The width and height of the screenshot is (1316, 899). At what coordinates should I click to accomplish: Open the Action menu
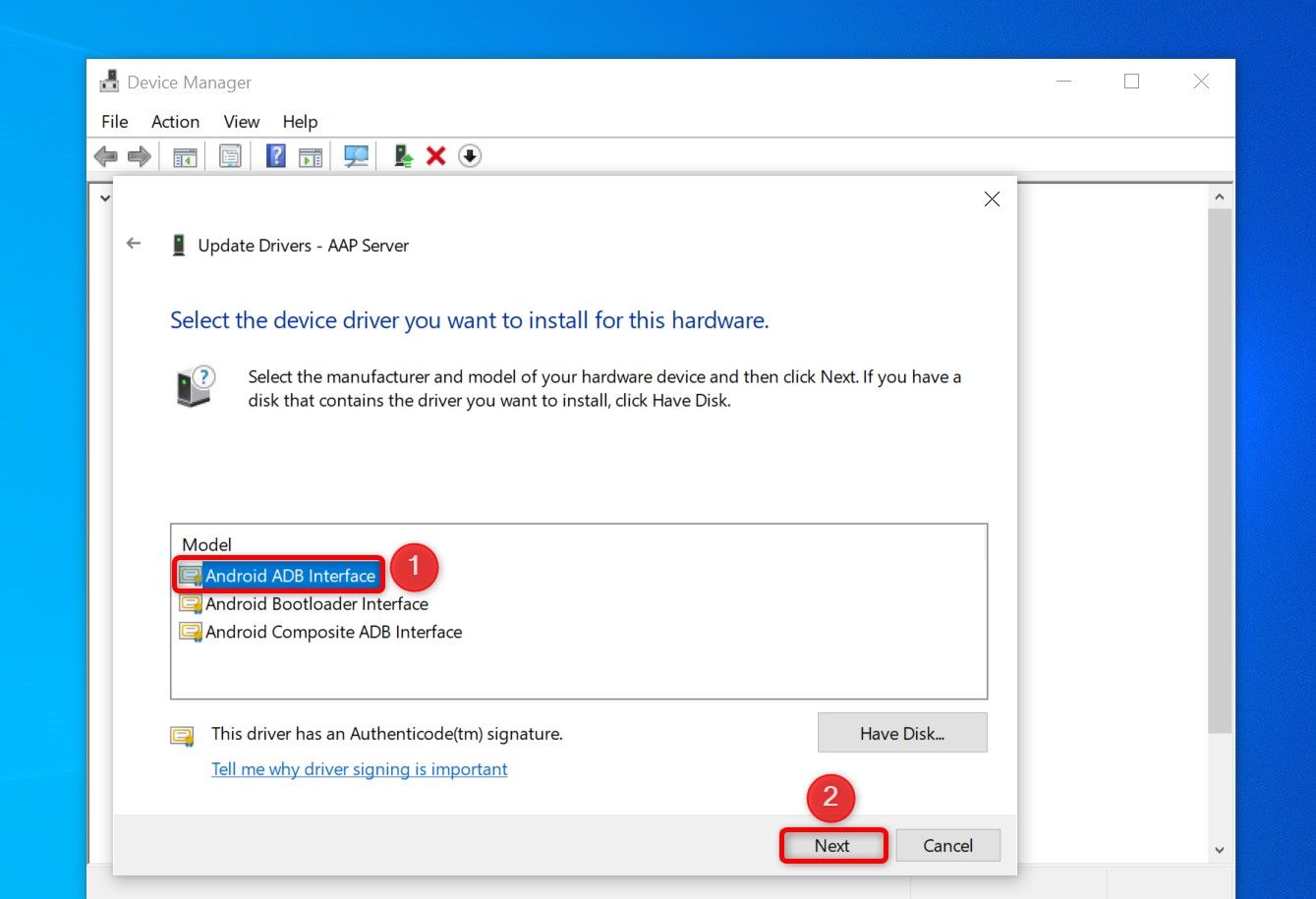(175, 122)
